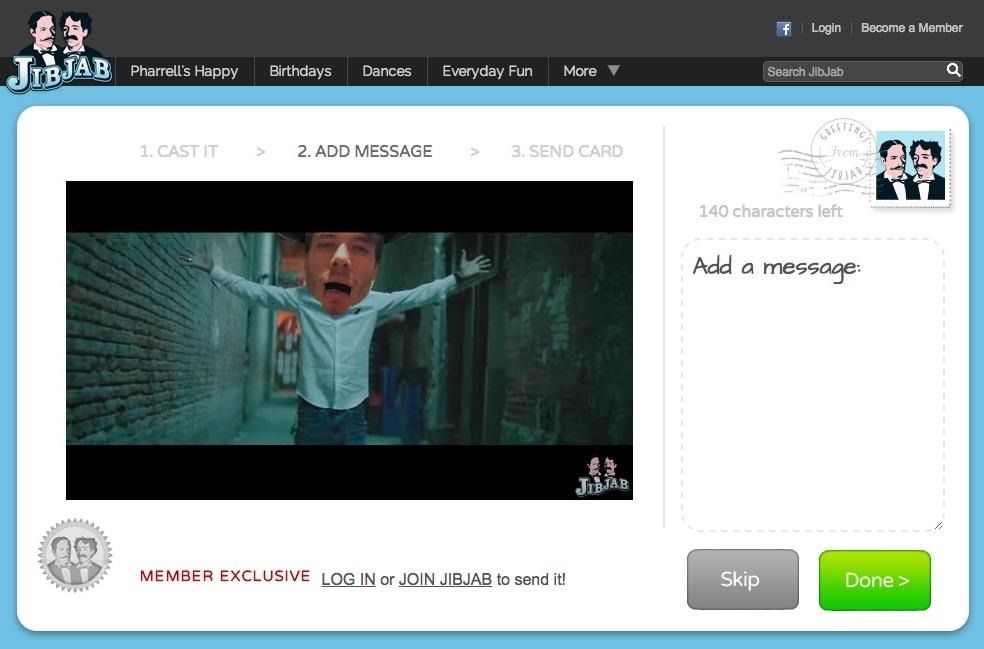
Task: Click the Greetings from JibJab postmark
Action: (x=838, y=155)
